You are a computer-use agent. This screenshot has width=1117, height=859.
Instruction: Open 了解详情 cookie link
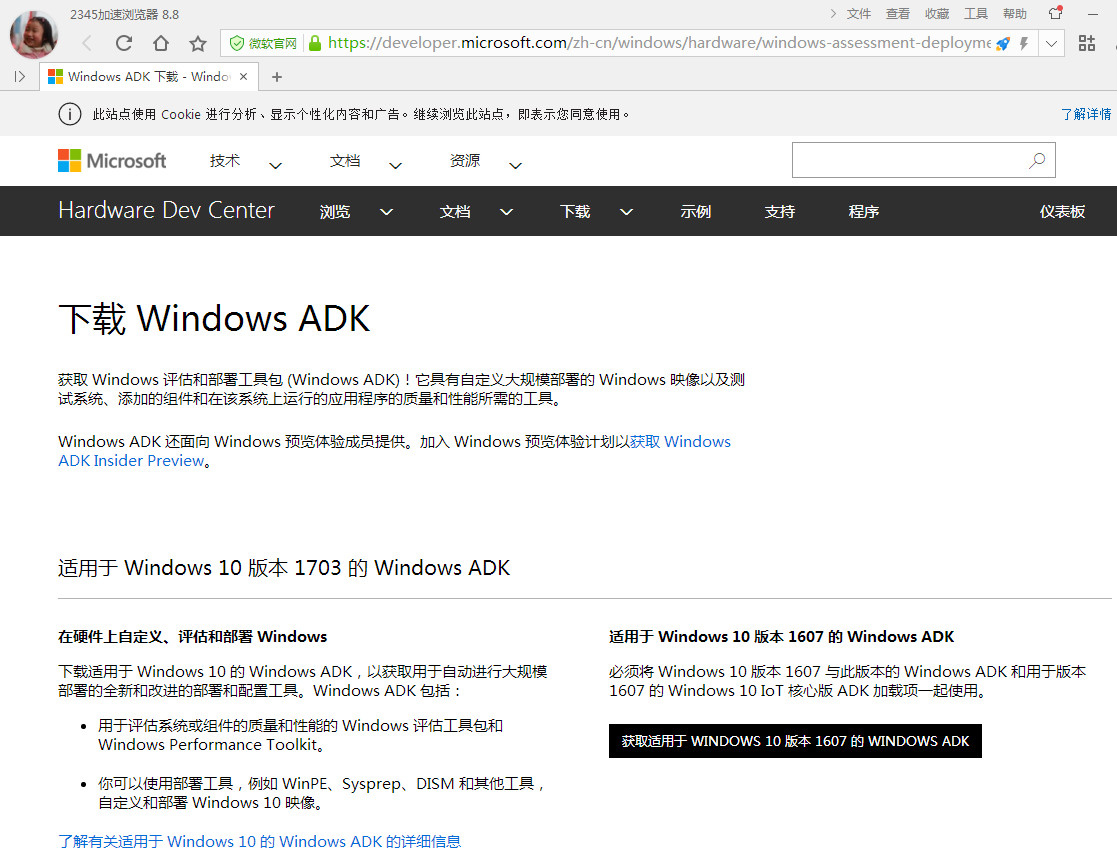pos(1086,114)
